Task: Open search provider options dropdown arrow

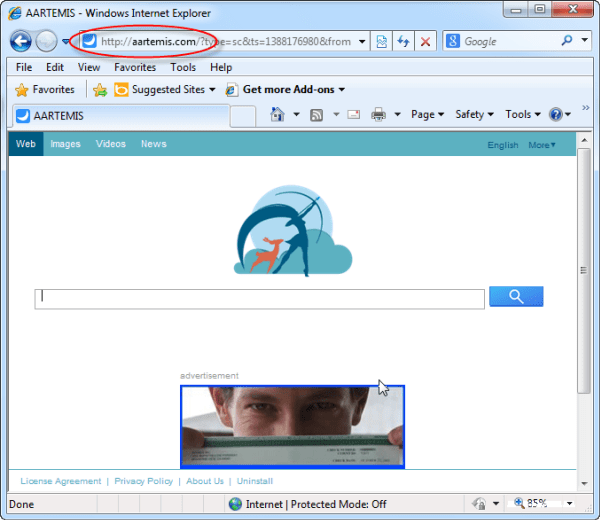Action: [585, 40]
